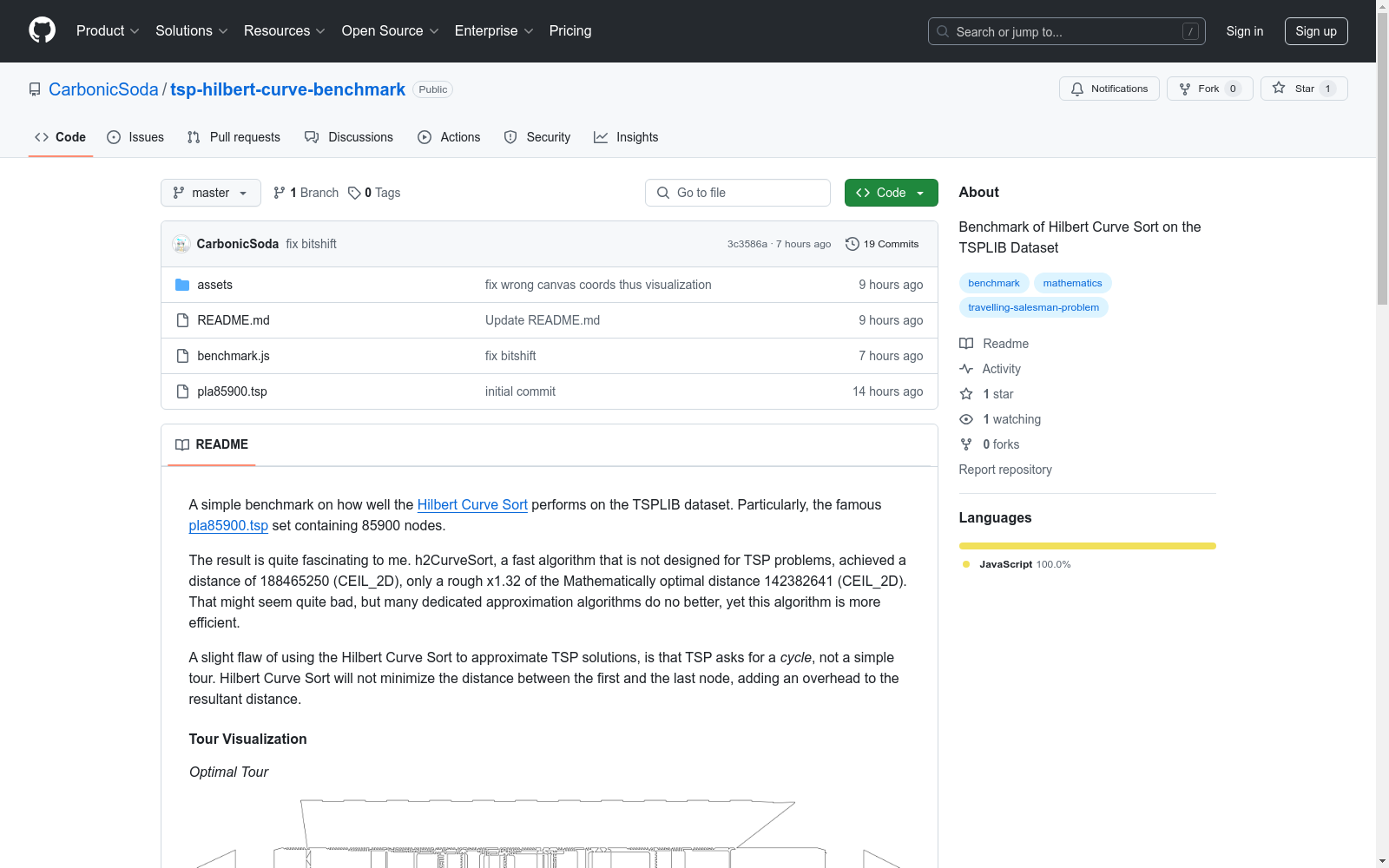Focus the Go to file input
The height and width of the screenshot is (868, 1389).
pos(738,193)
